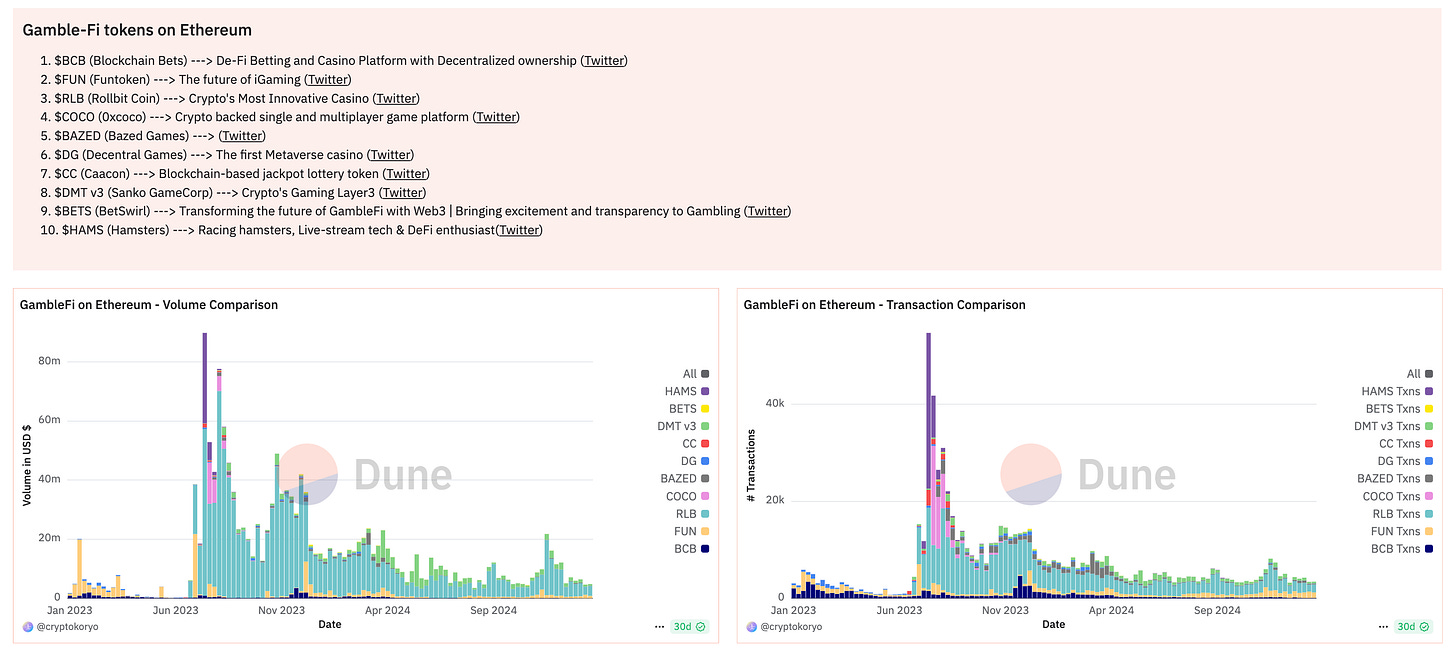The image size is (1456, 651).
Task: Toggle HAMS series in Volume legend
Action: 687,391
